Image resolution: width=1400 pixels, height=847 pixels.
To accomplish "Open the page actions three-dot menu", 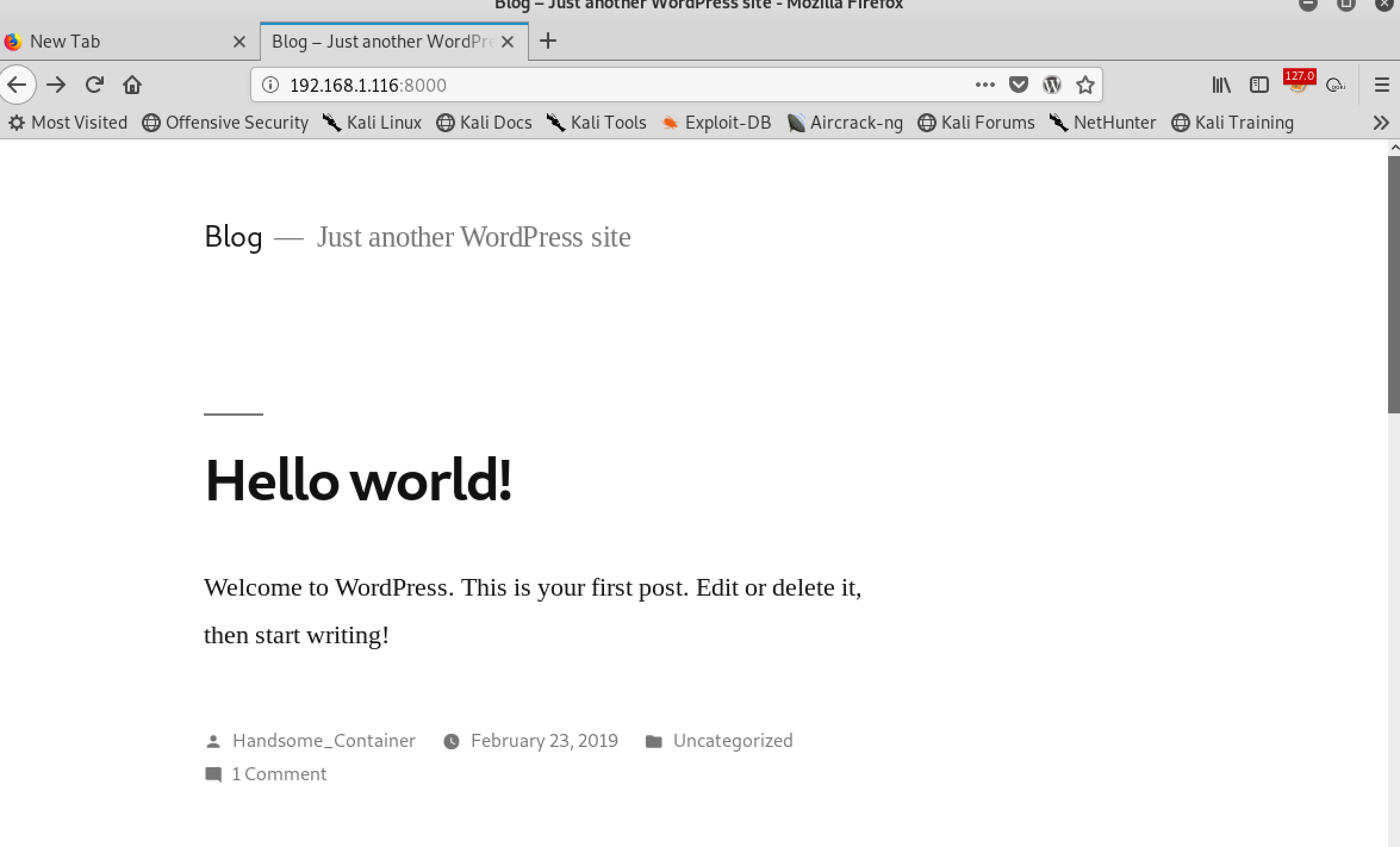I will pos(985,85).
